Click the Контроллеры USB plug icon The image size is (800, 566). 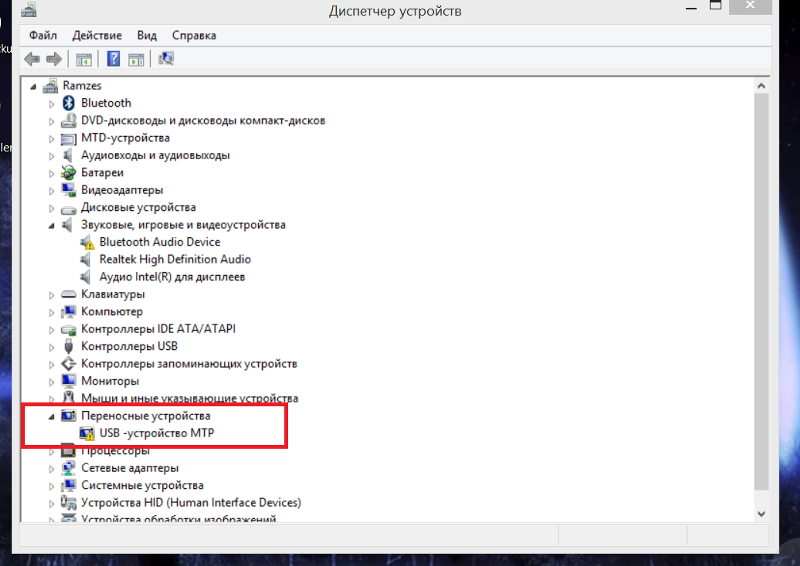point(68,347)
